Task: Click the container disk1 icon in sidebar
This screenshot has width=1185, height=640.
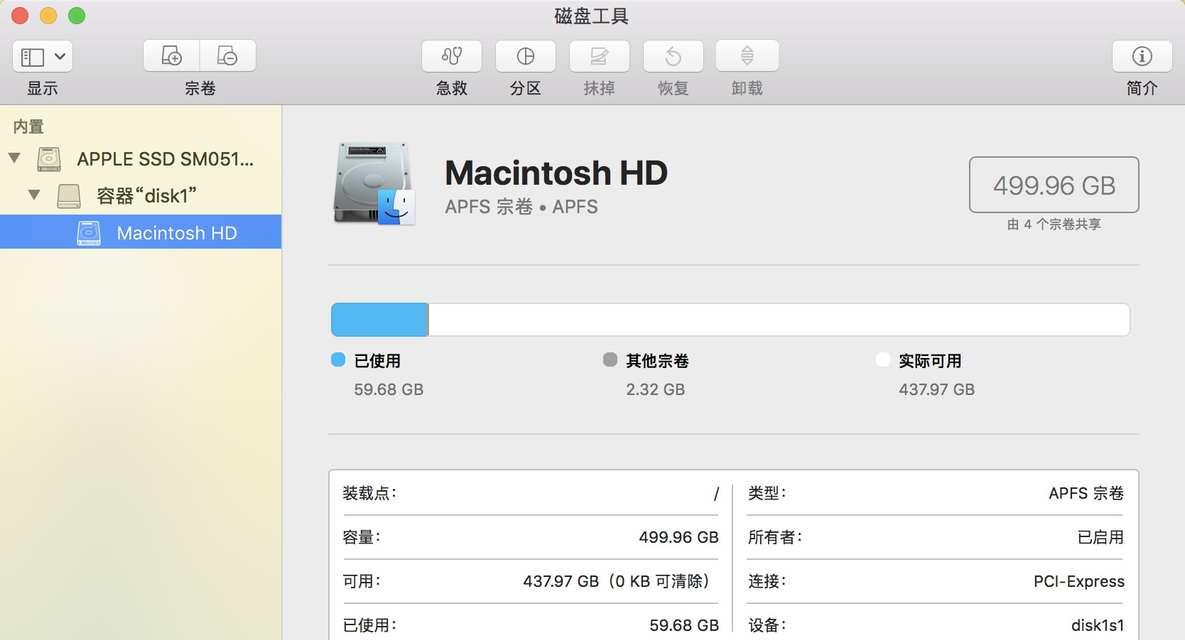Action: pyautogui.click(x=69, y=196)
